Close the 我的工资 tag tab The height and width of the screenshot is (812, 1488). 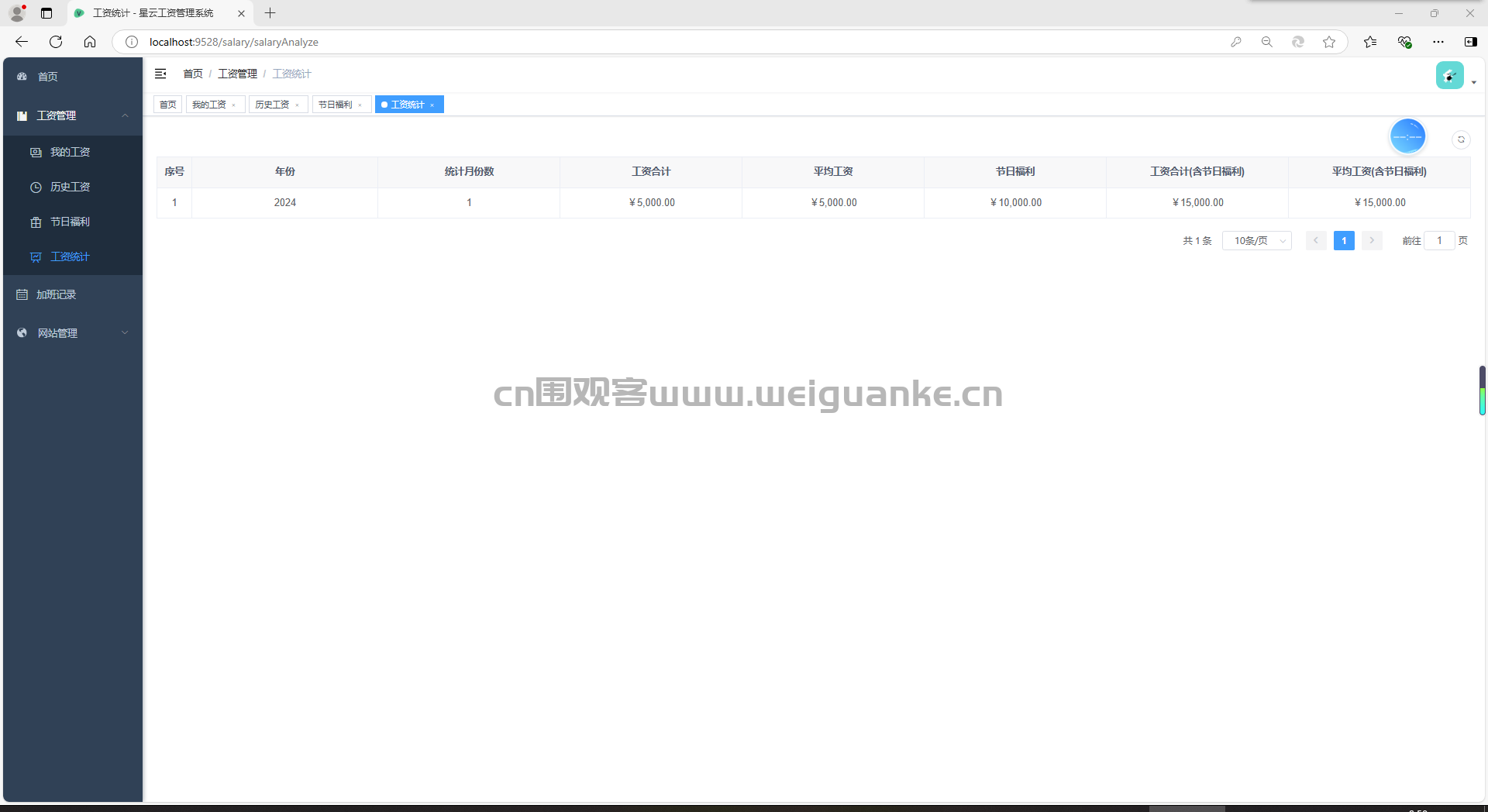click(x=234, y=105)
